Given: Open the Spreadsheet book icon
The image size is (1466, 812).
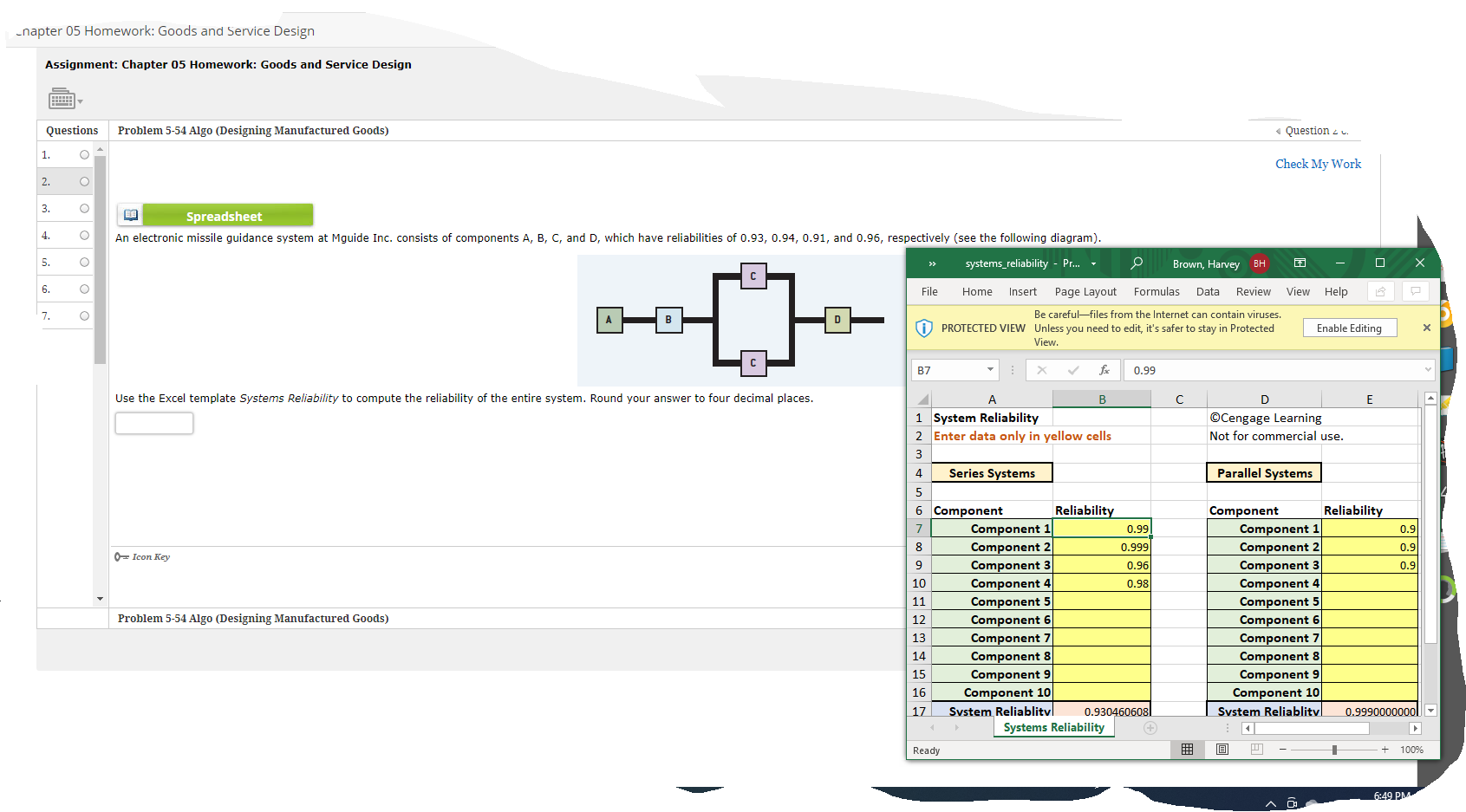Looking at the screenshot, I should pyautogui.click(x=131, y=215).
